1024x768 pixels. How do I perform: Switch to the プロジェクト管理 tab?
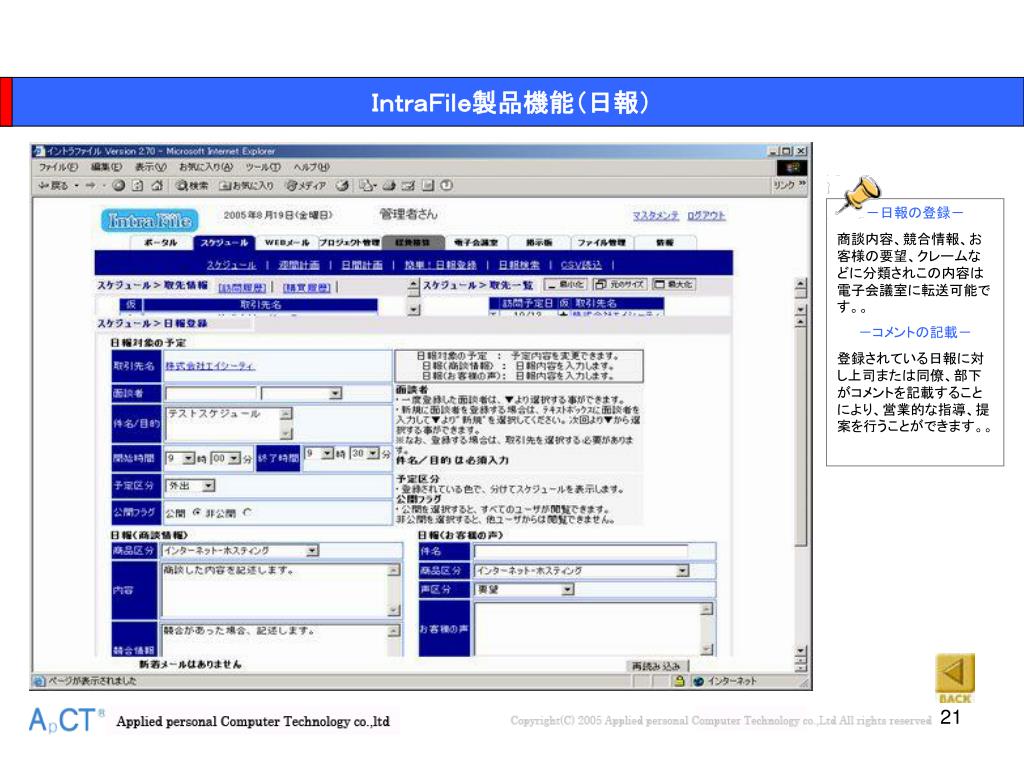click(x=350, y=242)
